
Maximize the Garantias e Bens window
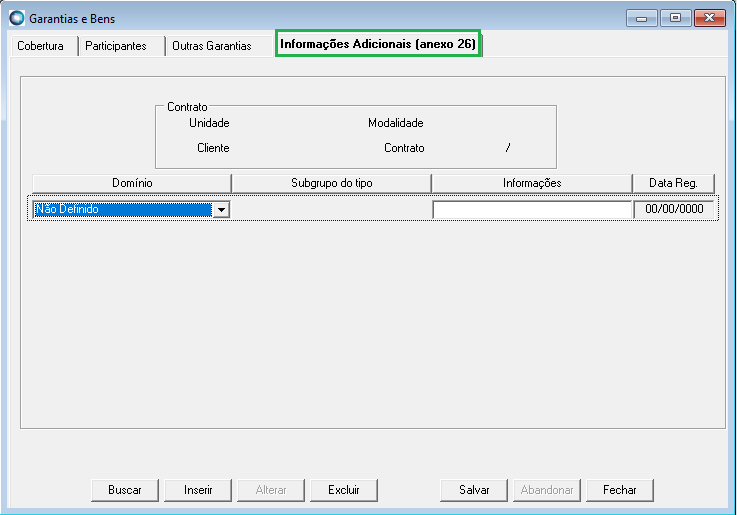click(675, 18)
